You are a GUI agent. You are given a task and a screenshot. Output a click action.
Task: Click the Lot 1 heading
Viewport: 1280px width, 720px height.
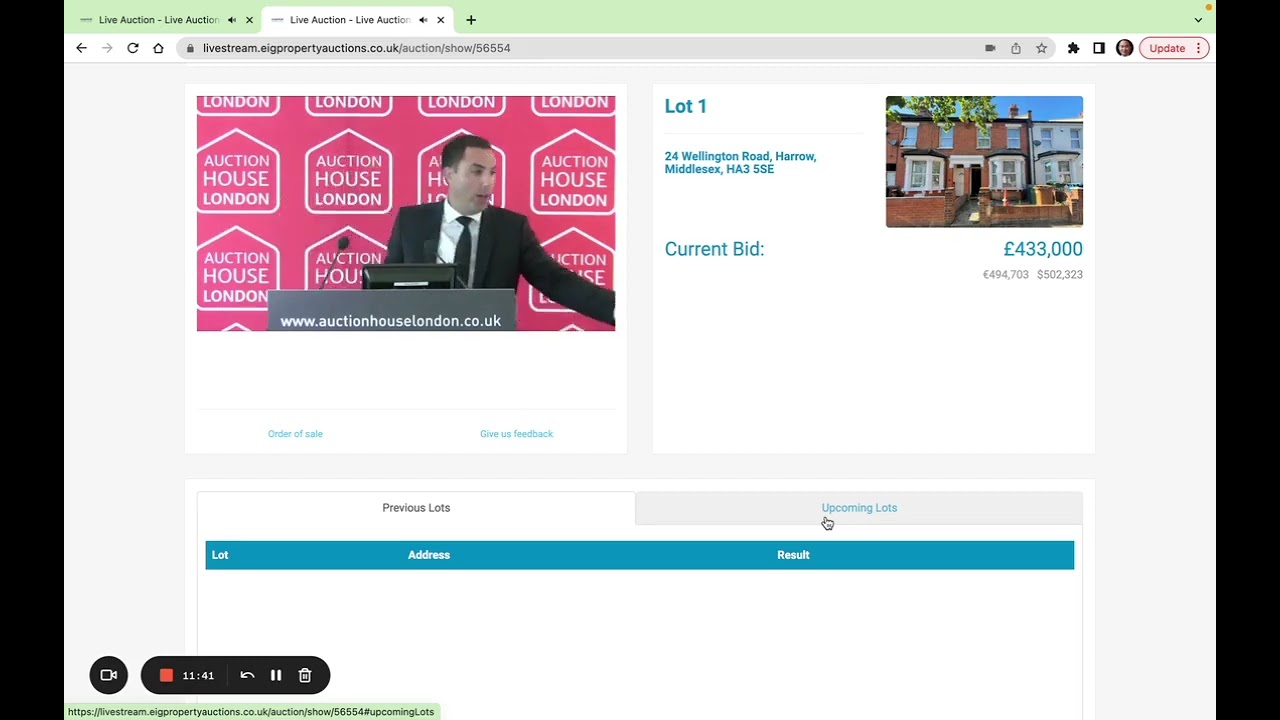pyautogui.click(x=686, y=106)
